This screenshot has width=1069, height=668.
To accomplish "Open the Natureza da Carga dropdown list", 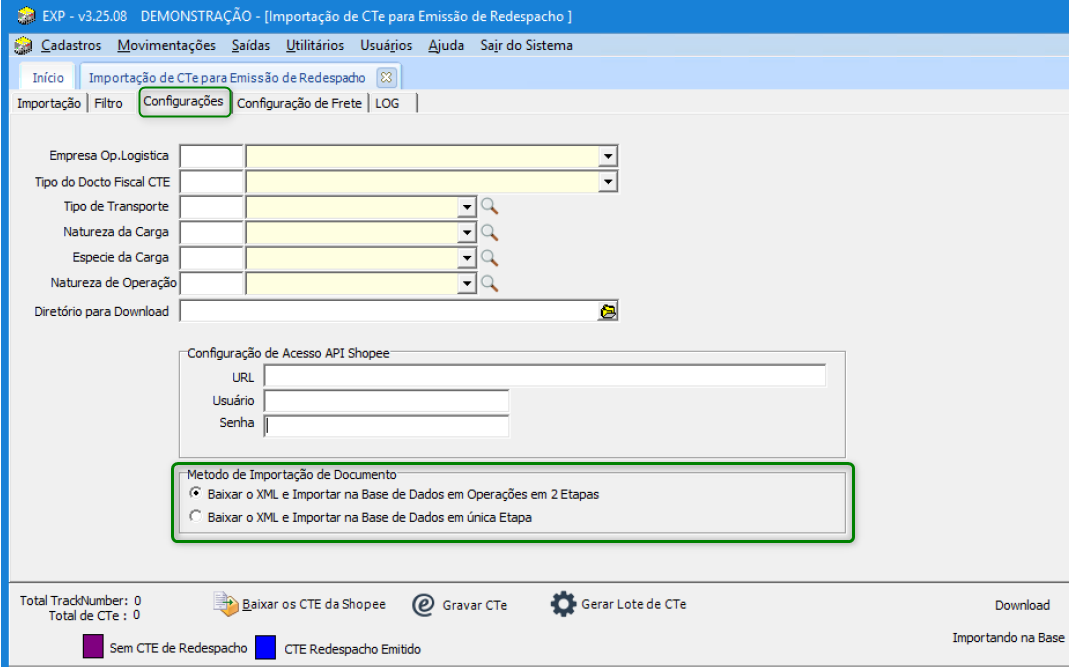I will click(466, 232).
